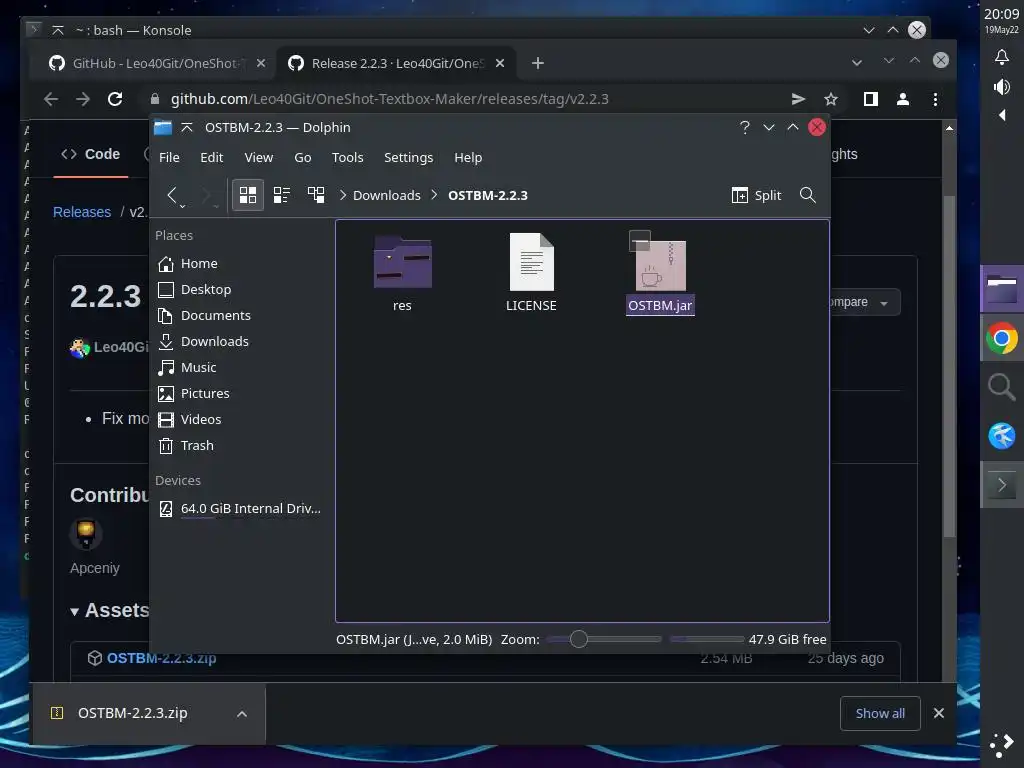Click OSTBM-2.2.3 breadcrumb segment
This screenshot has height=768, width=1024.
pos(488,195)
